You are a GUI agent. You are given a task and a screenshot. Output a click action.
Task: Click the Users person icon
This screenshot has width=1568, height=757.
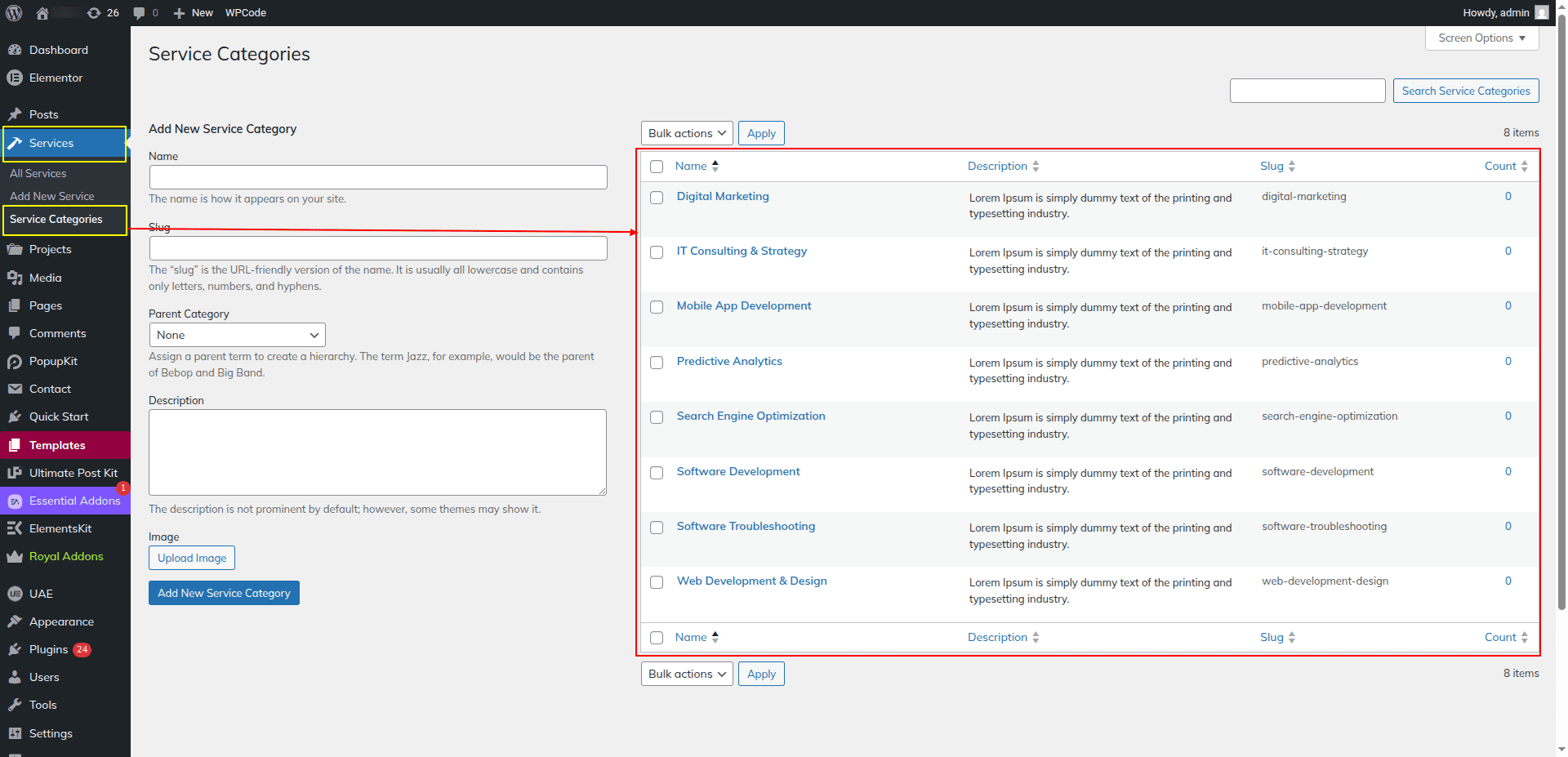[15, 677]
